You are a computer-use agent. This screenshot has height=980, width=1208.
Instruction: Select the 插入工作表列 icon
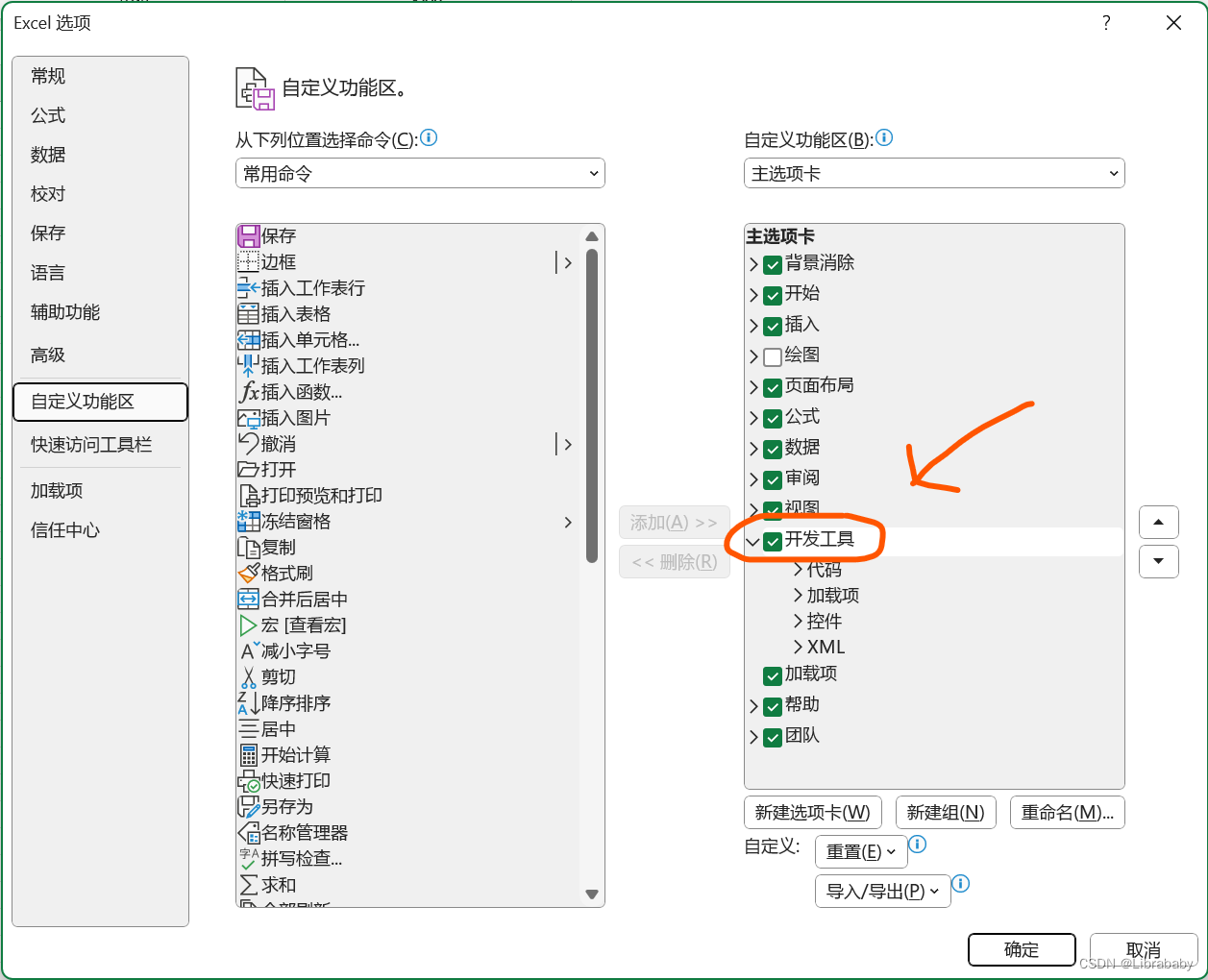[x=248, y=365]
